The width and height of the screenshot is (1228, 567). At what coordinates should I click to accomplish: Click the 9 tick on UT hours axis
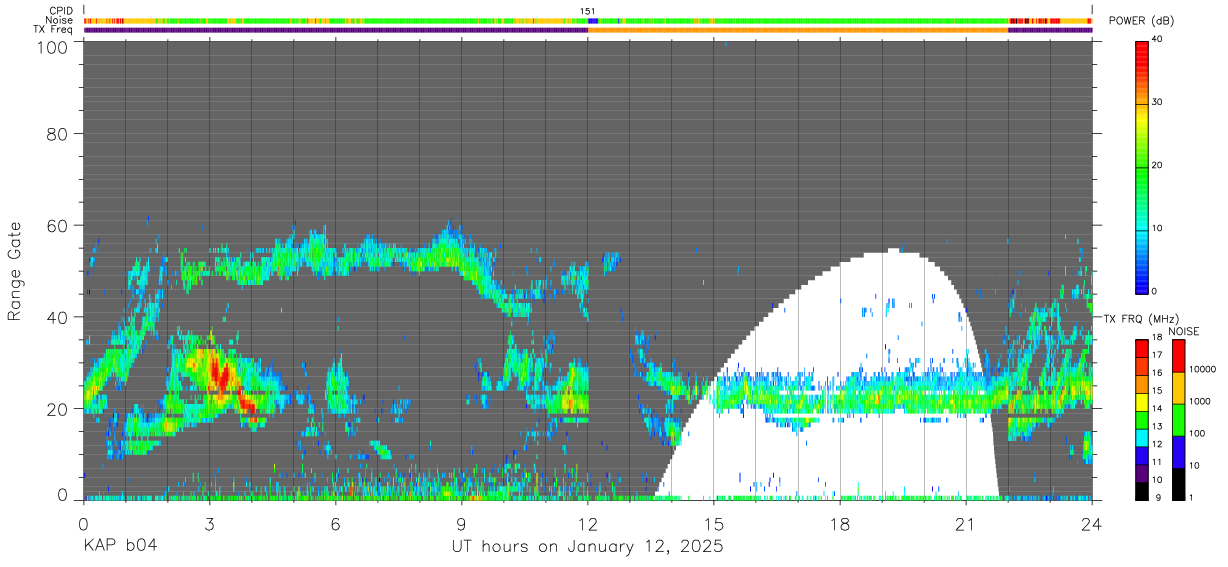(x=461, y=524)
